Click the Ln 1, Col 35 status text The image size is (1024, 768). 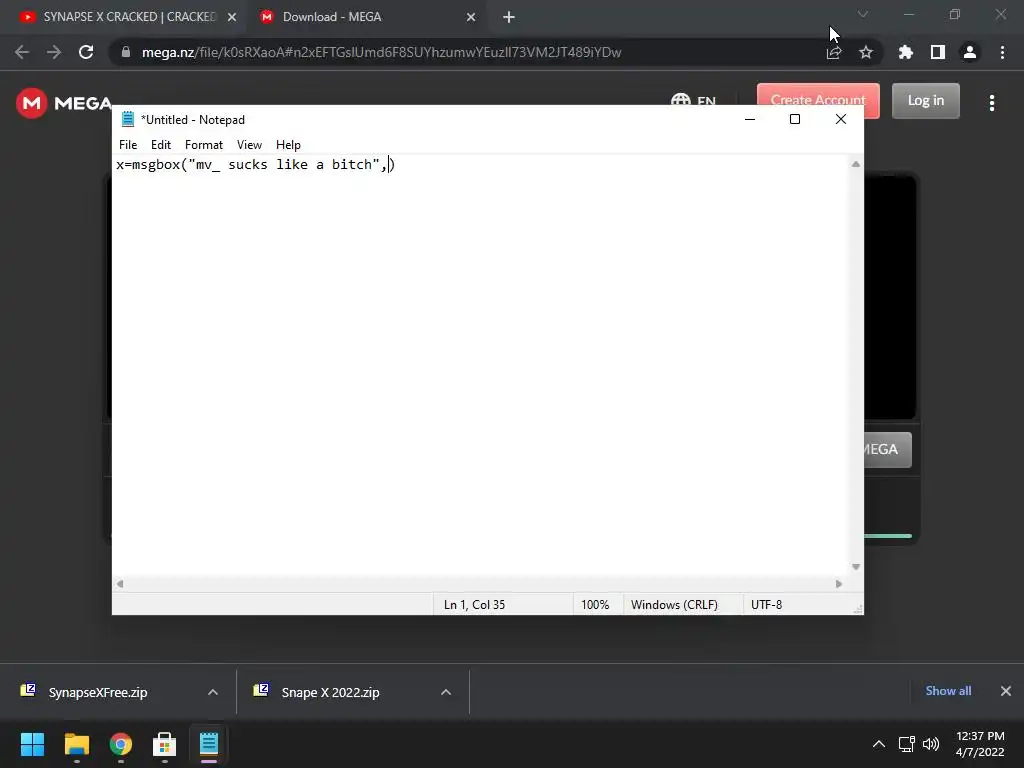[474, 605]
